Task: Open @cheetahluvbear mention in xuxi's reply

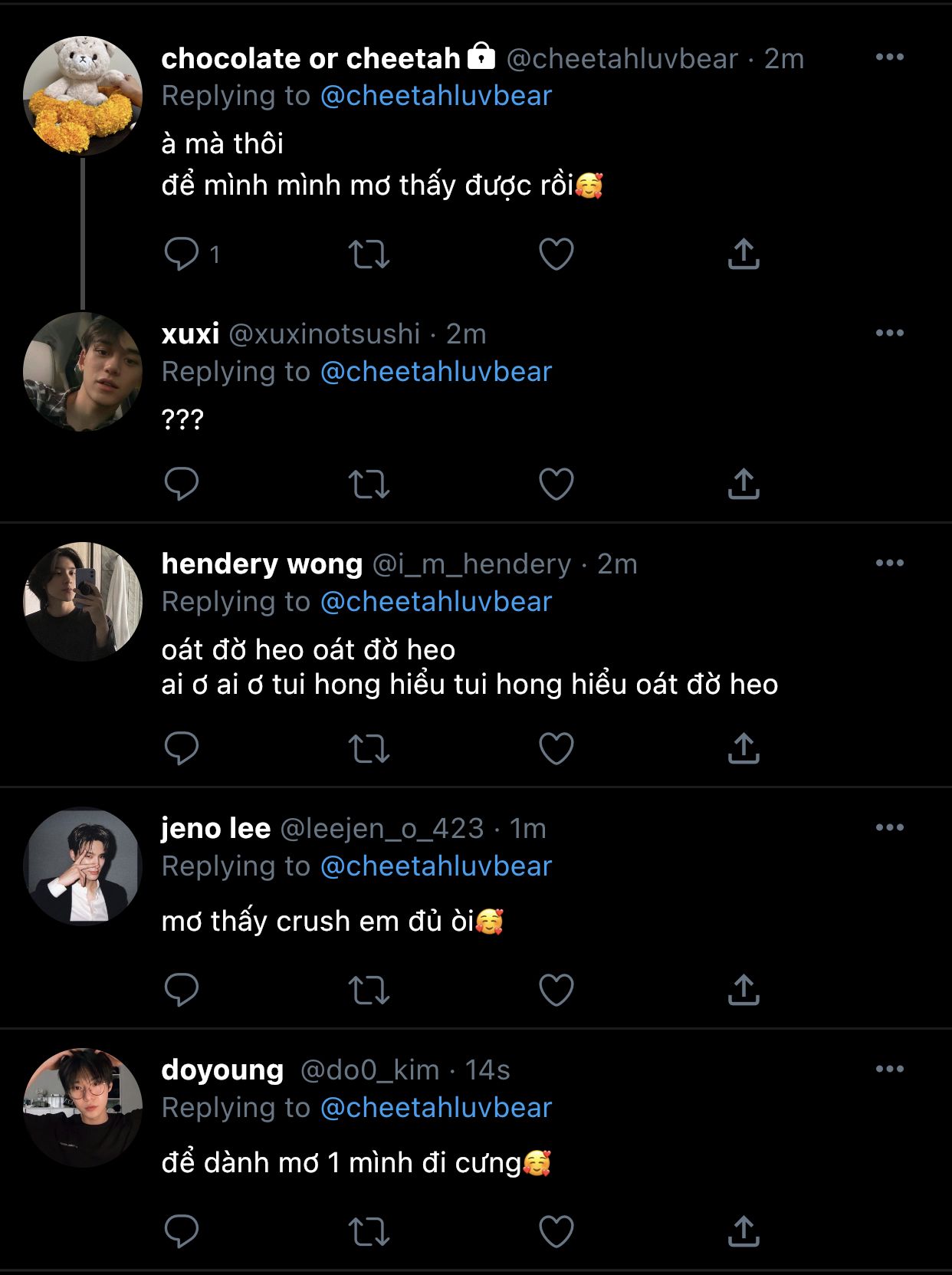Action: click(x=435, y=372)
